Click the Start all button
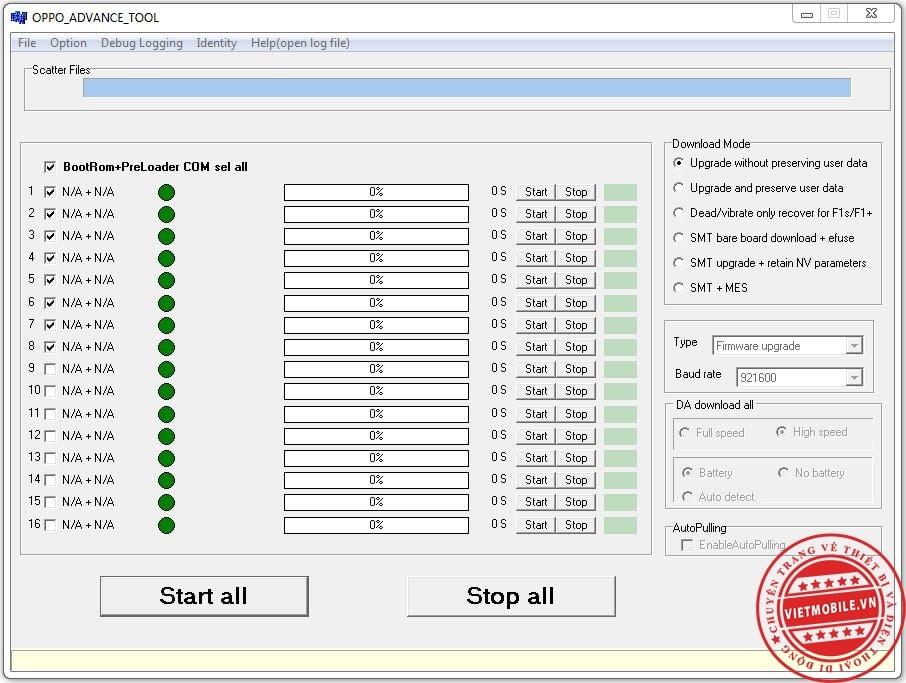Screen dimensions: 906x683 click(x=204, y=596)
